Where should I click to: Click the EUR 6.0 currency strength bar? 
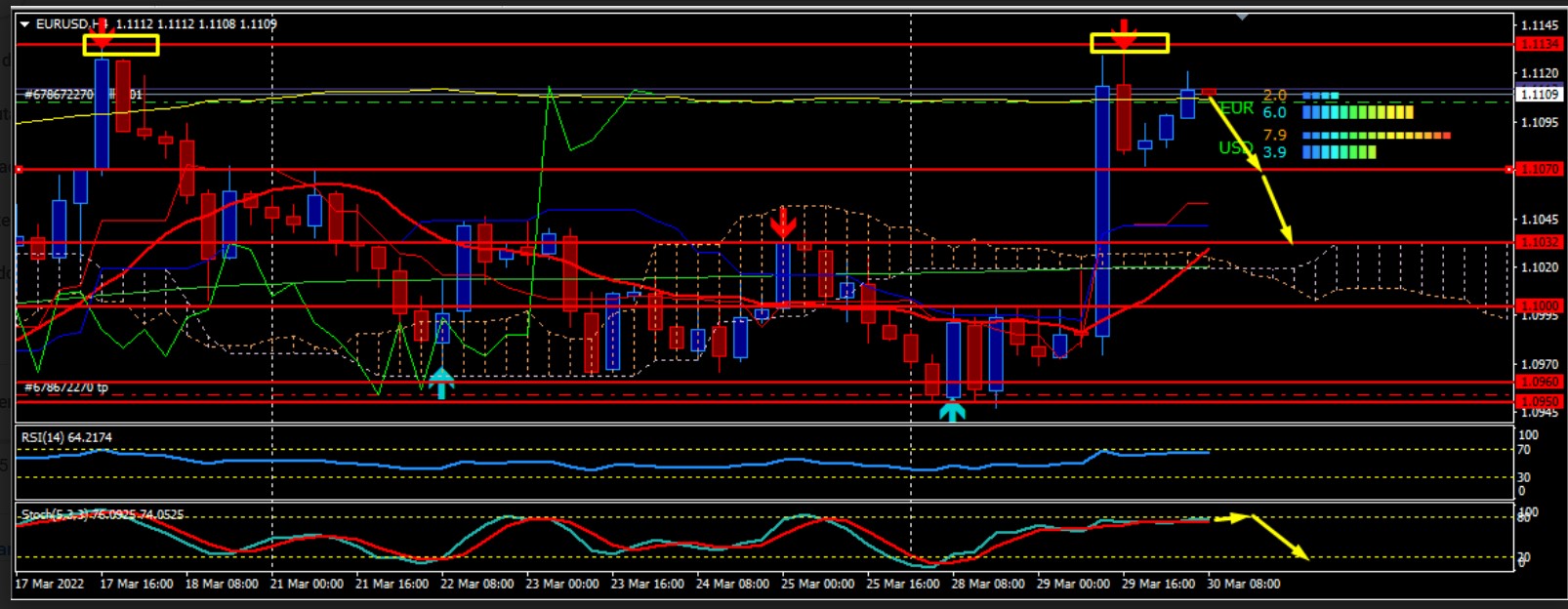click(1357, 113)
